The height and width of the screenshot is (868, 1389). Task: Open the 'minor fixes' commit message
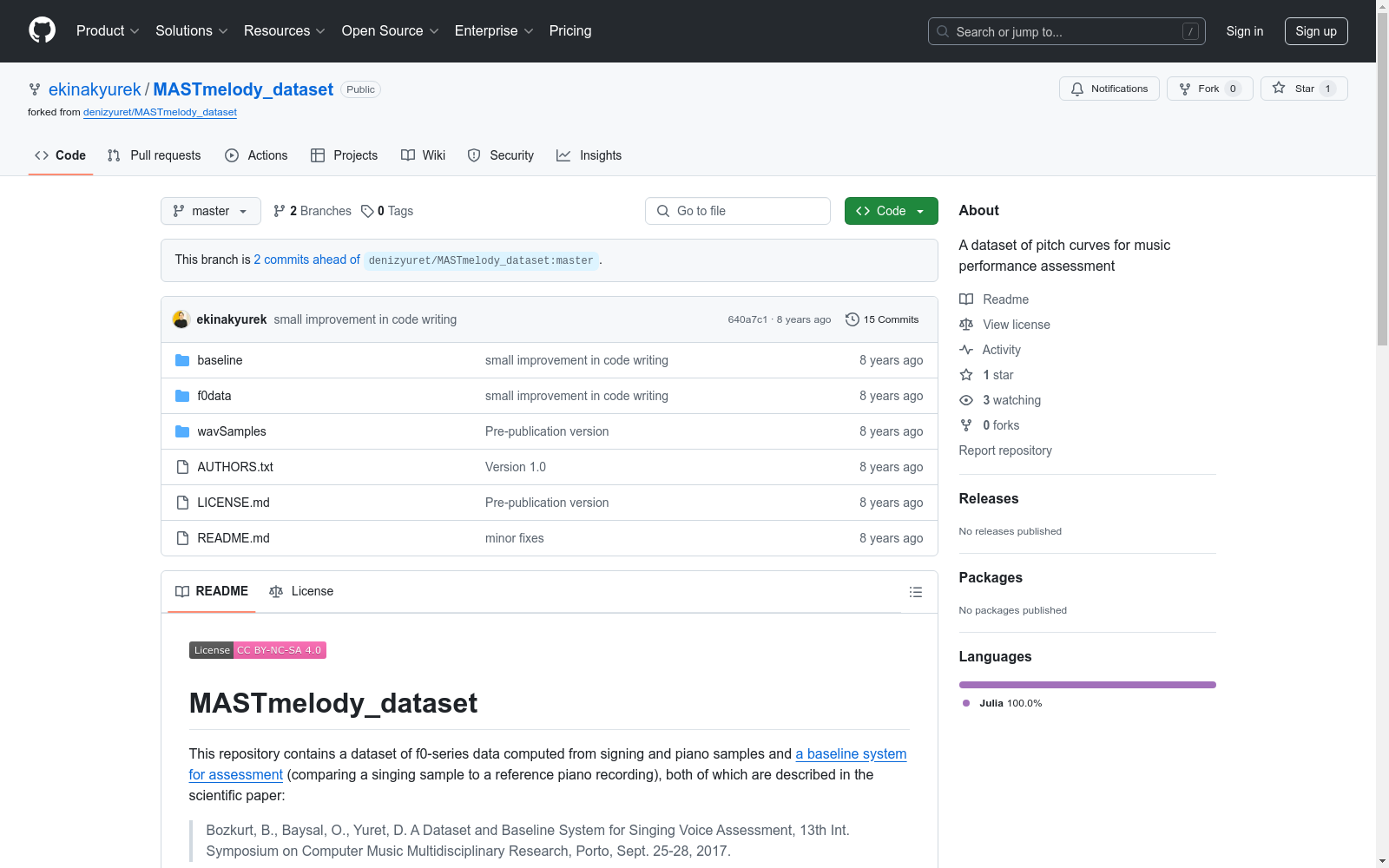515,538
